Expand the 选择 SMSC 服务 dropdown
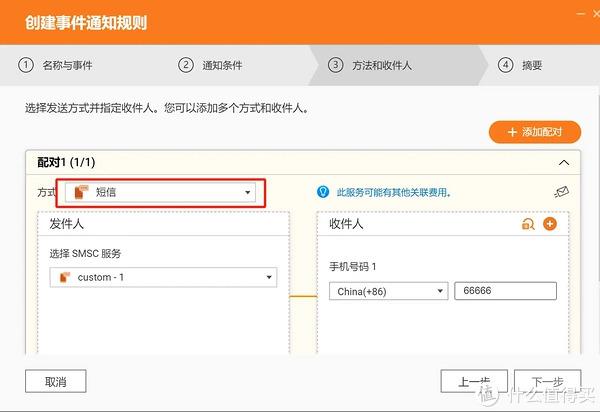Image resolution: width=600 pixels, height=412 pixels. click(x=163, y=277)
